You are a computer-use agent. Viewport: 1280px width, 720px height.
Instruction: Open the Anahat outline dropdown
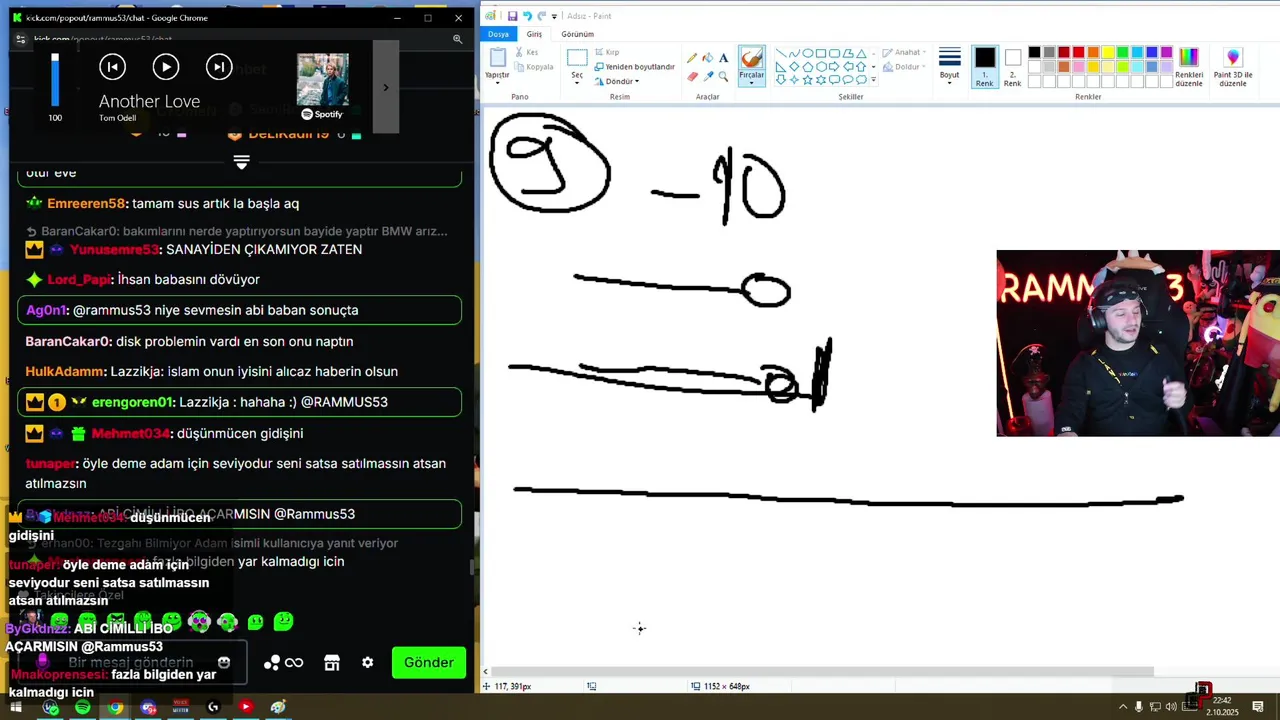coord(906,52)
